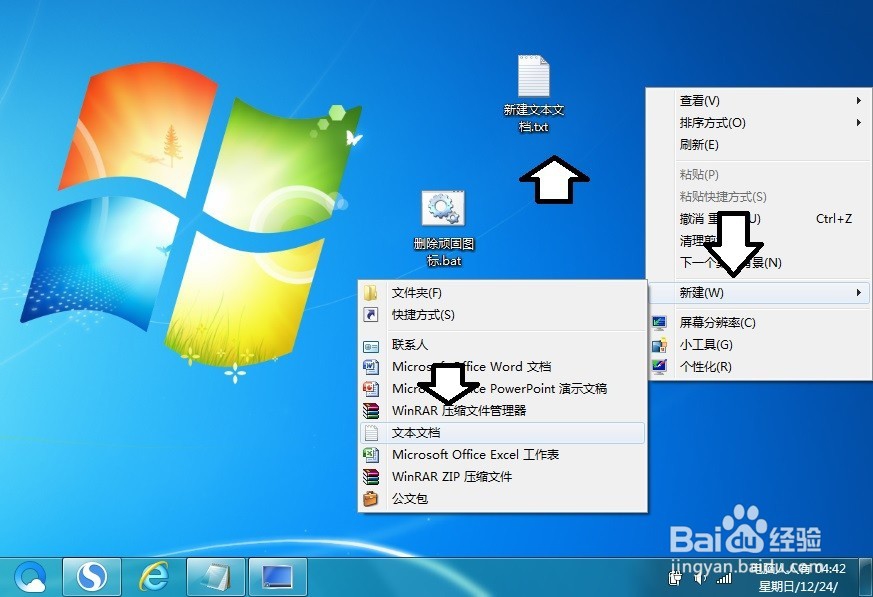Click the power plug tray icon

tap(675, 578)
